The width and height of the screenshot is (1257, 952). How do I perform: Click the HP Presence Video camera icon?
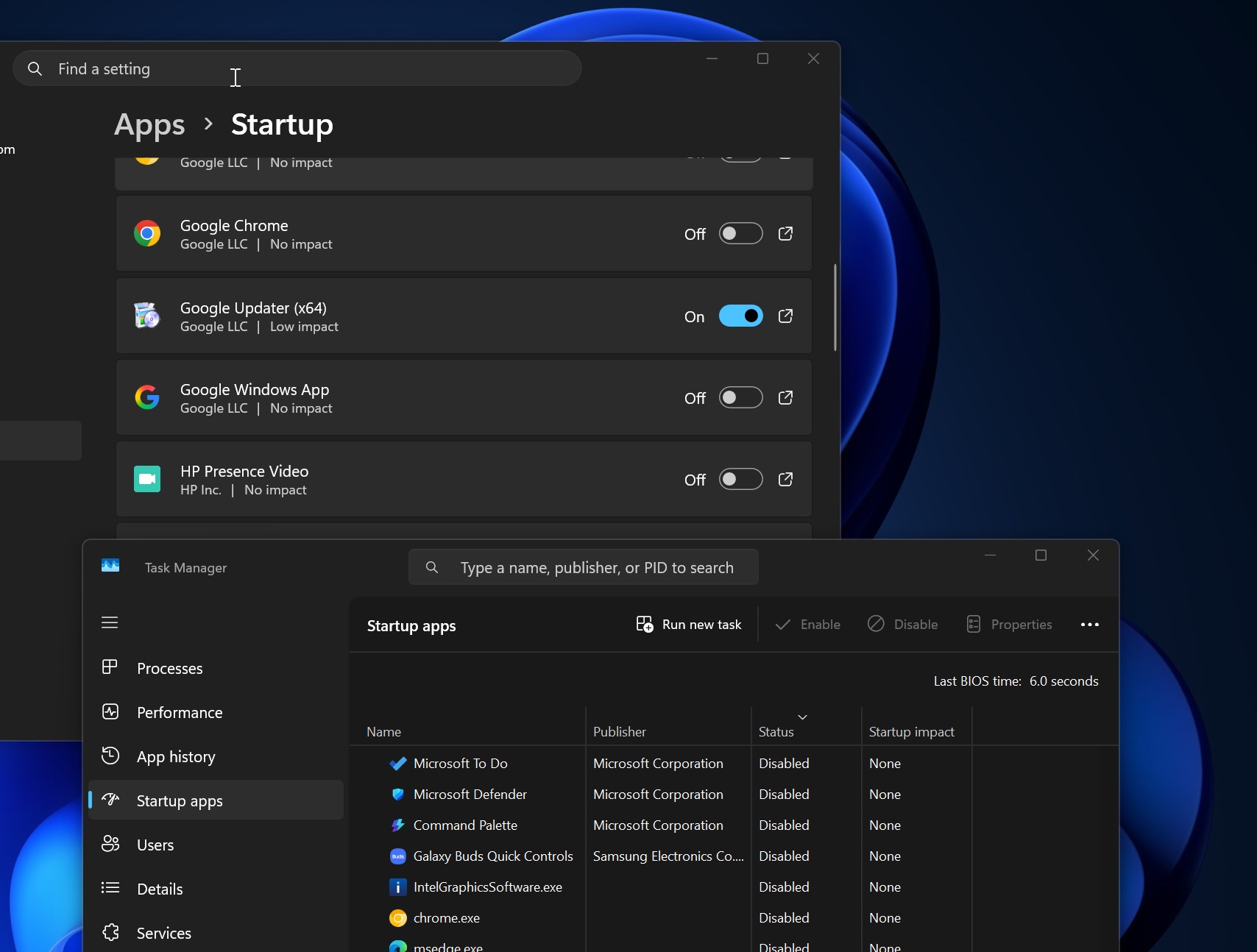pyautogui.click(x=147, y=479)
